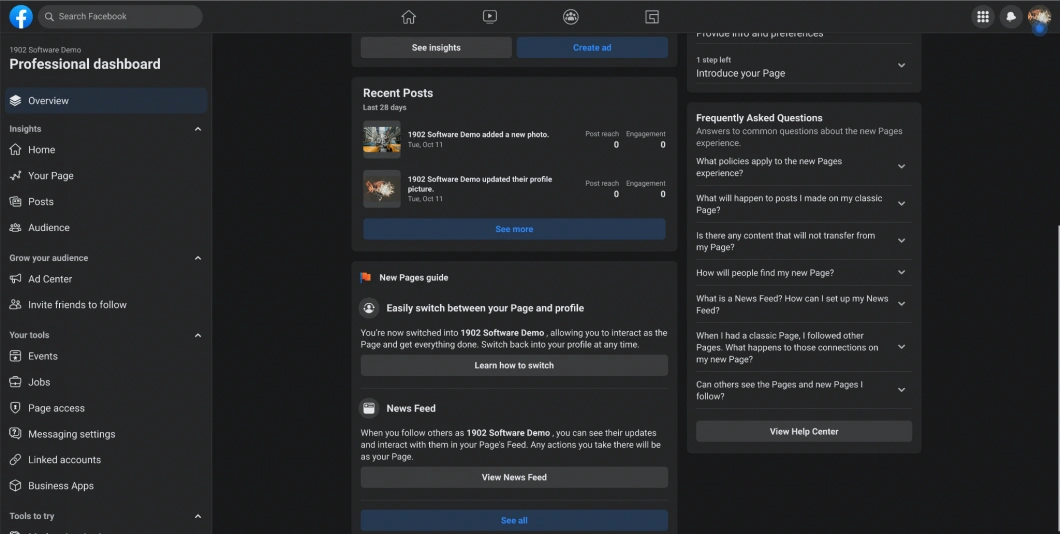The width and height of the screenshot is (1060, 534).
Task: Collapse the Insights section
Action: [x=198, y=129]
